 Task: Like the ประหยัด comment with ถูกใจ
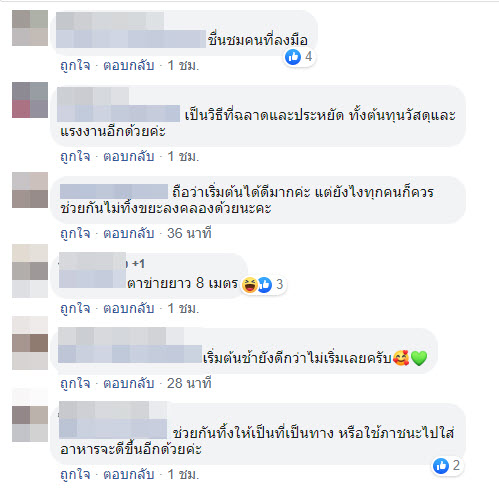tap(75, 156)
